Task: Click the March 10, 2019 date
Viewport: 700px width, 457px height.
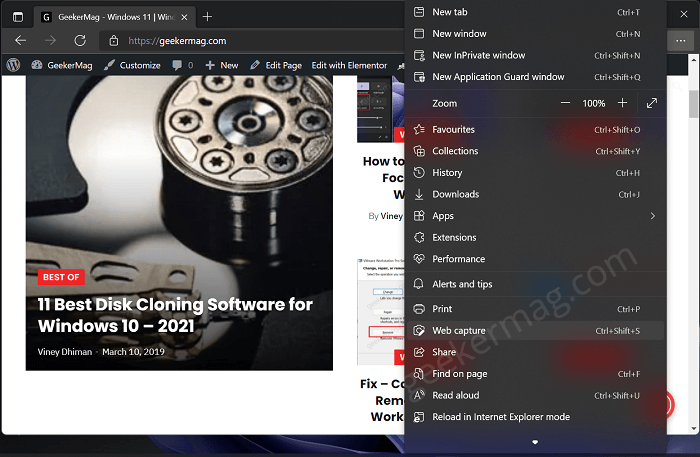Action: 133,352
